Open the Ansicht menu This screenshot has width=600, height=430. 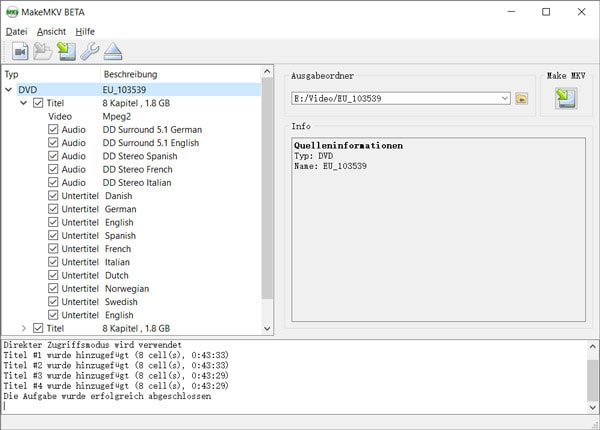coord(51,32)
